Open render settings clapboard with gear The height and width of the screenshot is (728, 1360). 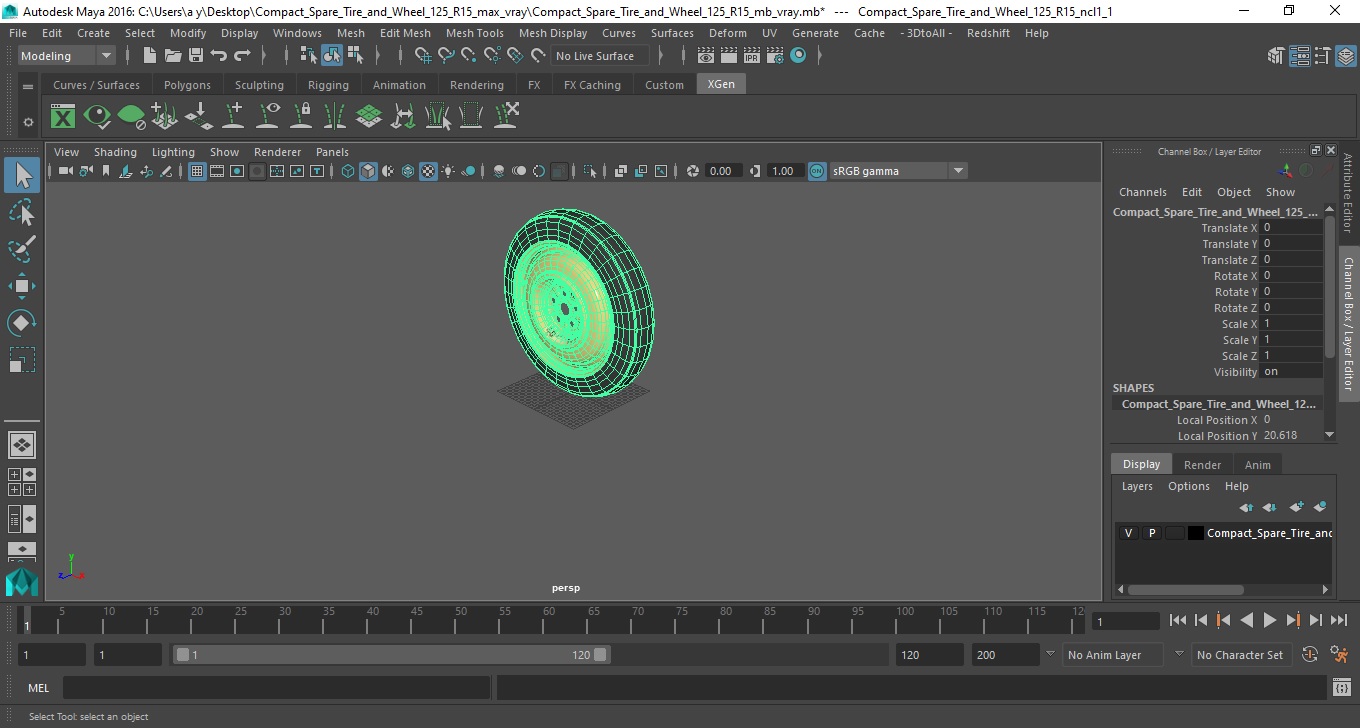775,56
